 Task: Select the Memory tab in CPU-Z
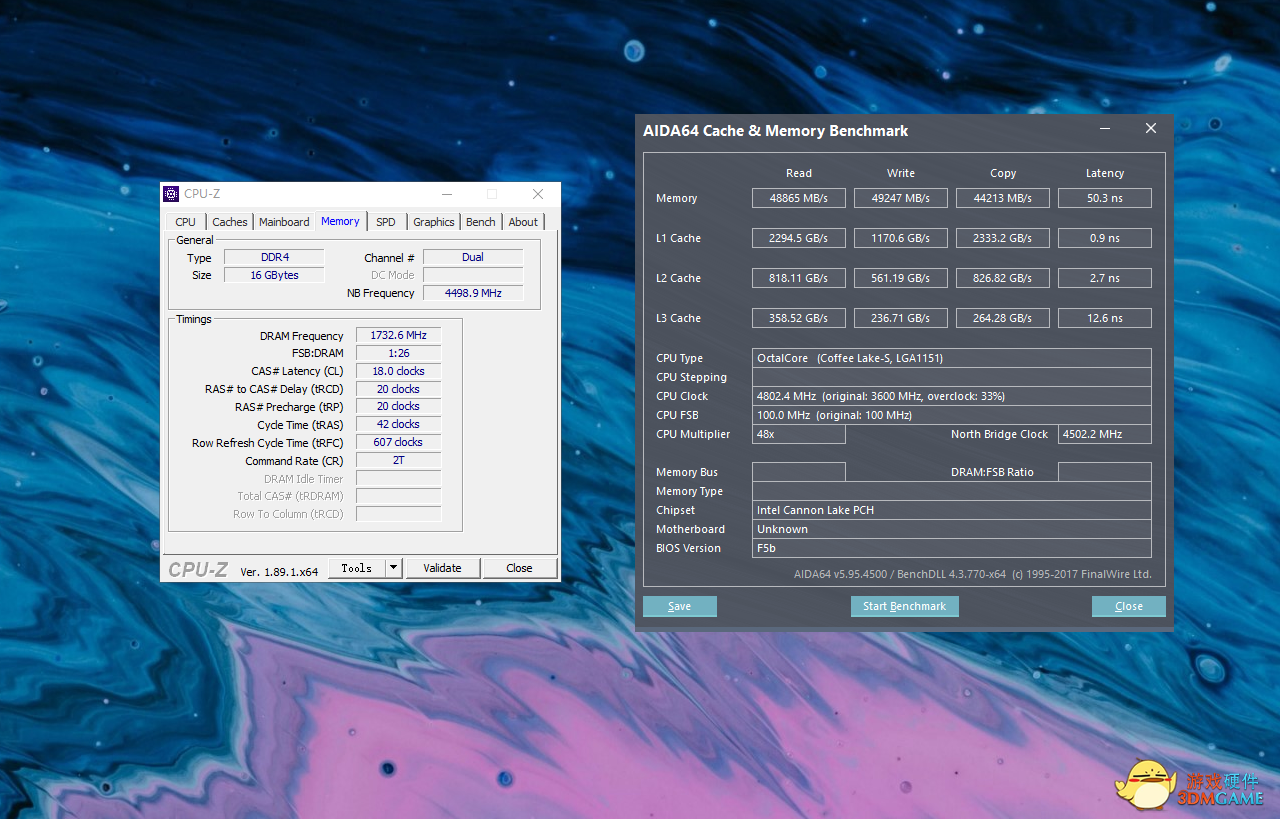340,221
